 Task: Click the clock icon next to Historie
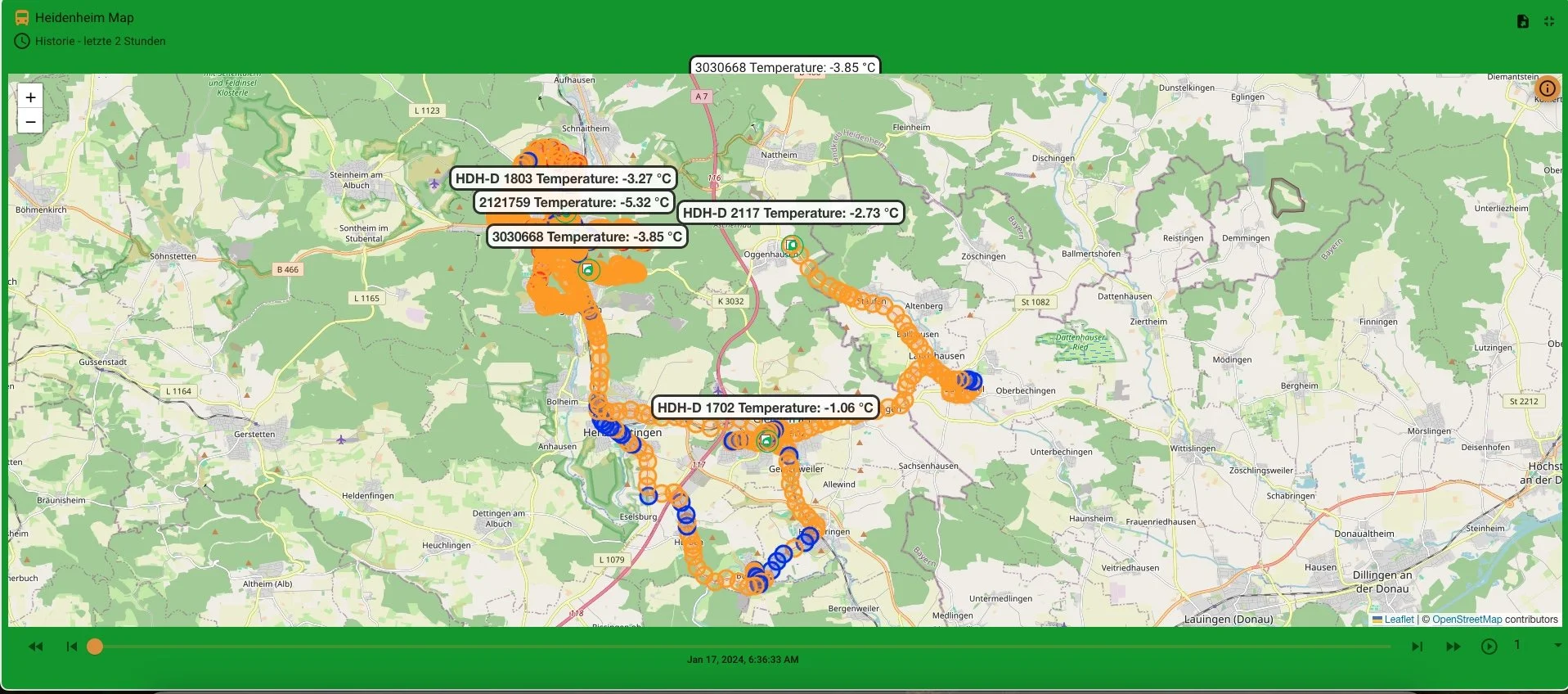point(22,41)
